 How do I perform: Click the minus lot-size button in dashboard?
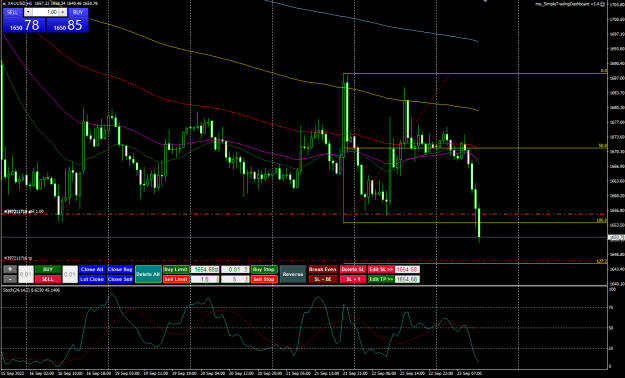pos(10,279)
